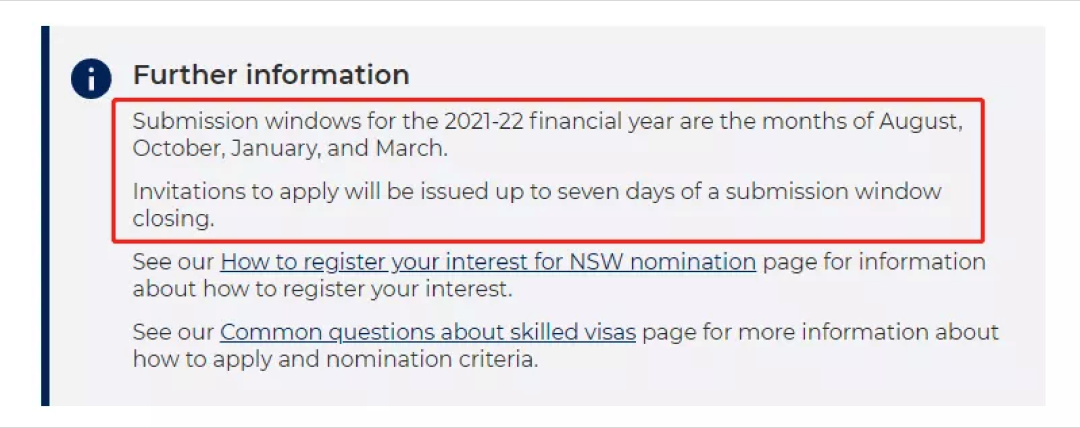This screenshot has height=428, width=1080.
Task: Click See our preceding the Common questions link
Action: tap(174, 332)
